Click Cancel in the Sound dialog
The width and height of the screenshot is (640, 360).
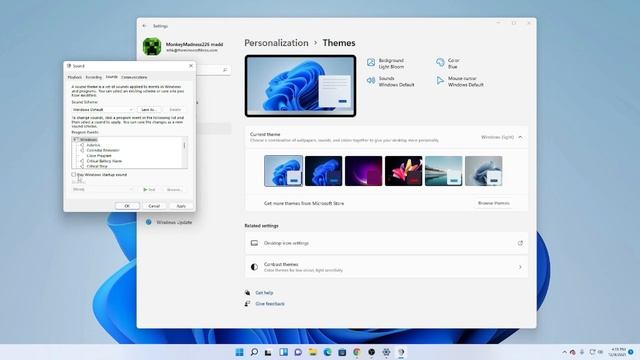pos(154,206)
